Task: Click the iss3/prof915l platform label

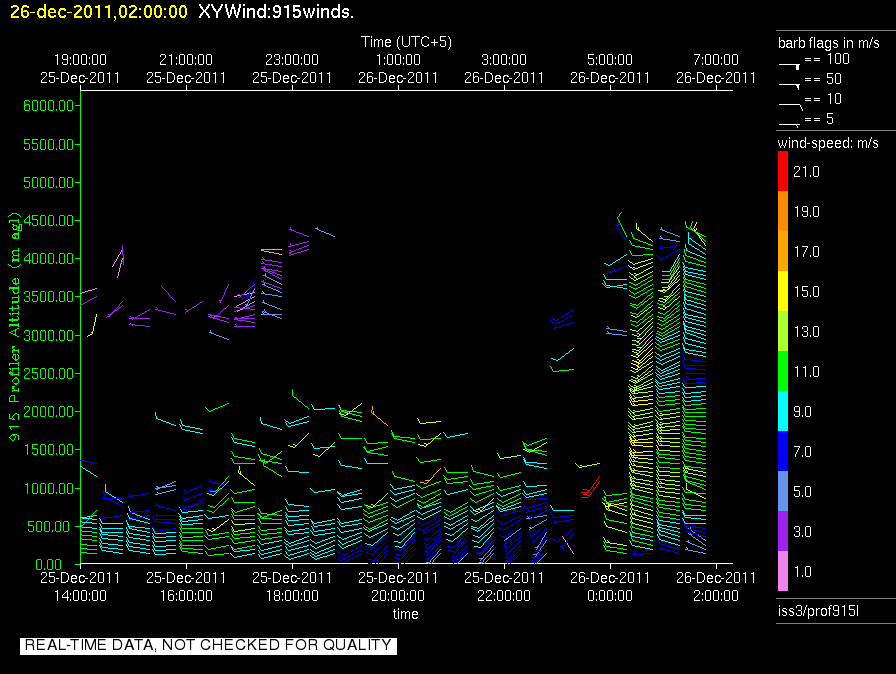Action: 818,611
